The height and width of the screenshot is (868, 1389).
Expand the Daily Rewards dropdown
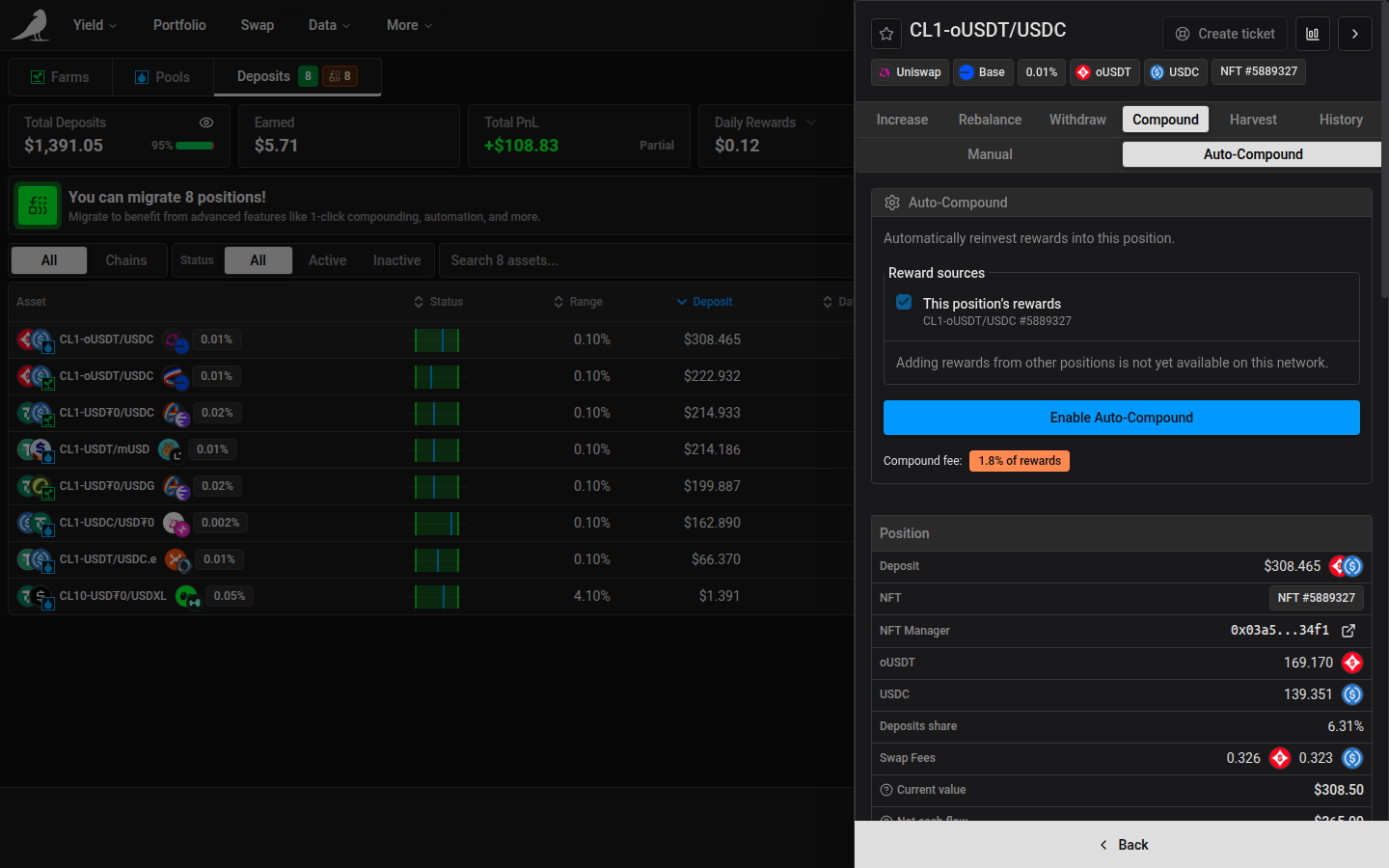click(x=811, y=122)
